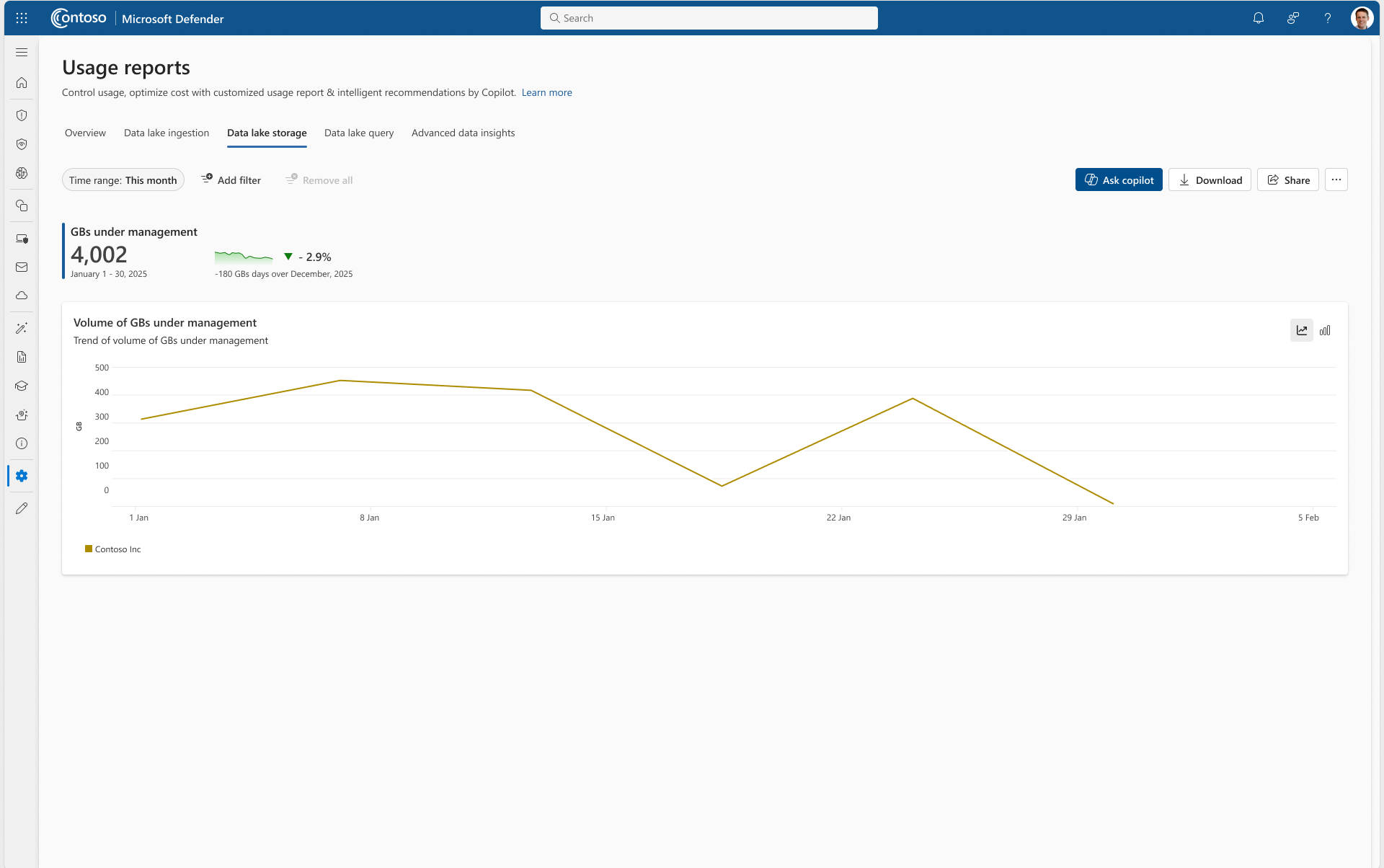Click the Download button
Viewport: 1384px width, 868px height.
coord(1210,180)
